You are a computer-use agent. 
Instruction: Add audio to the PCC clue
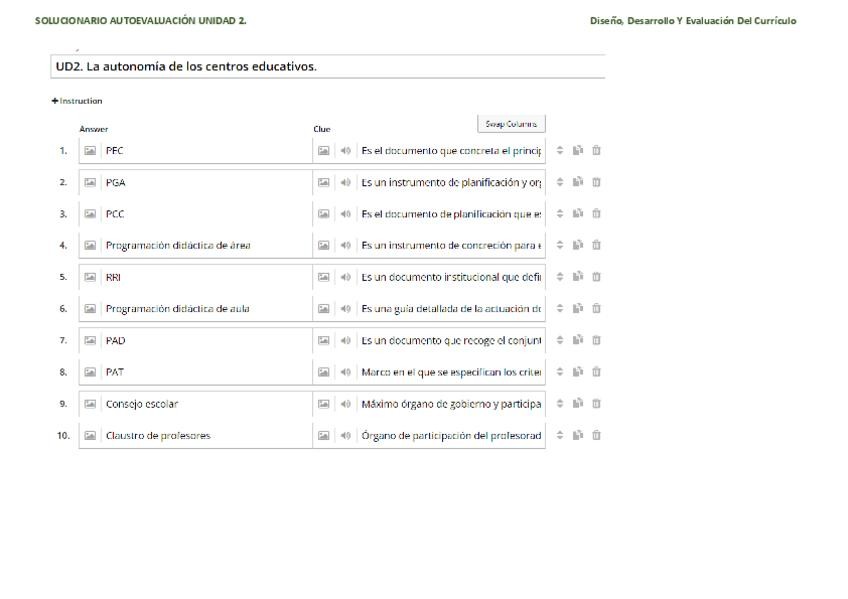345,214
